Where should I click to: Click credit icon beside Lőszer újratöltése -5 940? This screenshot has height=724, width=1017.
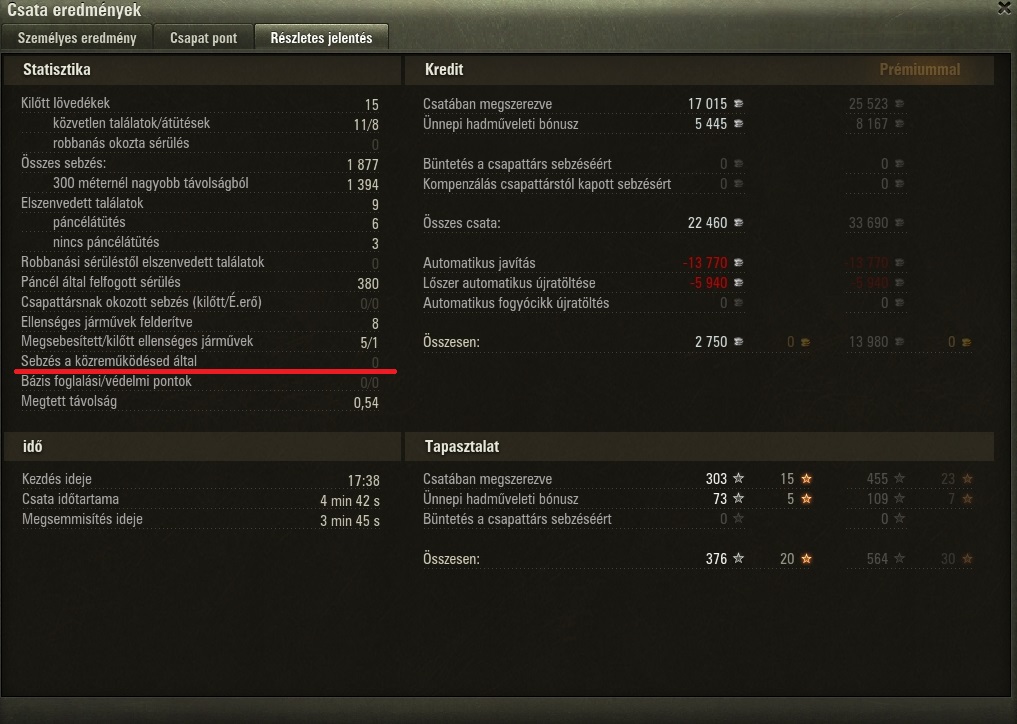[738, 283]
